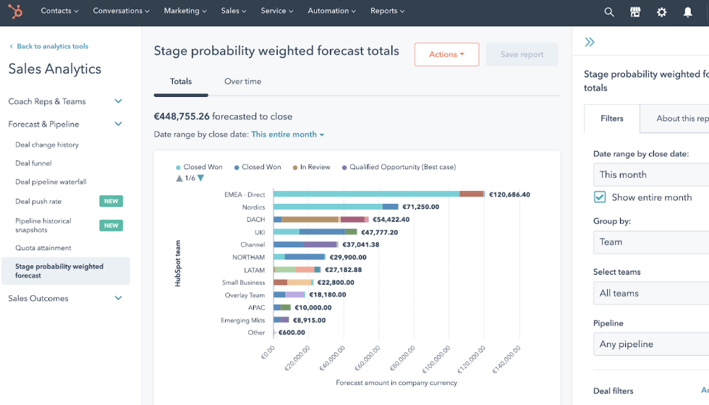Open the search magnifier icon
Image resolution: width=709 pixels, height=405 pixels.
point(609,12)
